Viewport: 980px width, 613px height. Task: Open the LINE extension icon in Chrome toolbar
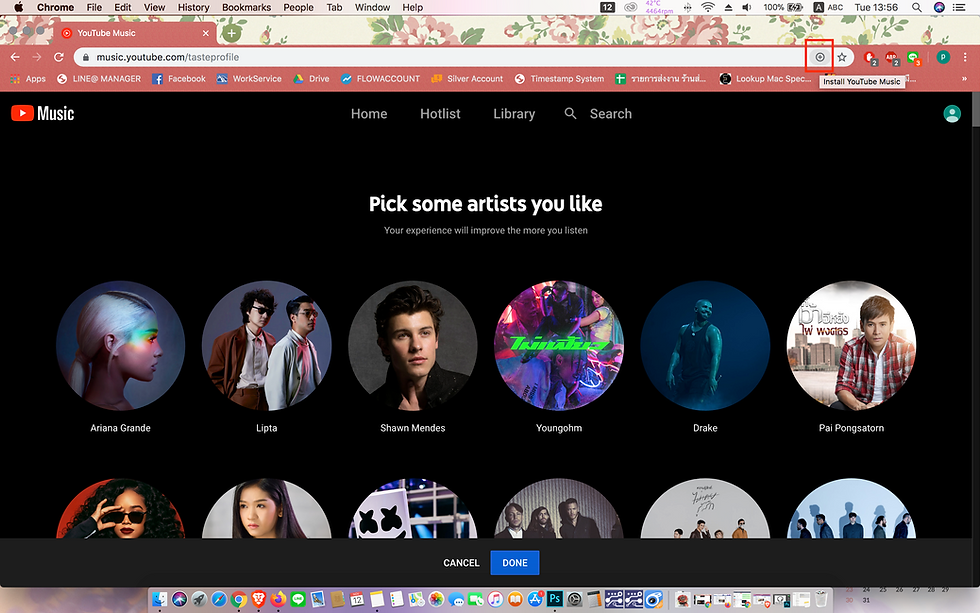point(913,57)
